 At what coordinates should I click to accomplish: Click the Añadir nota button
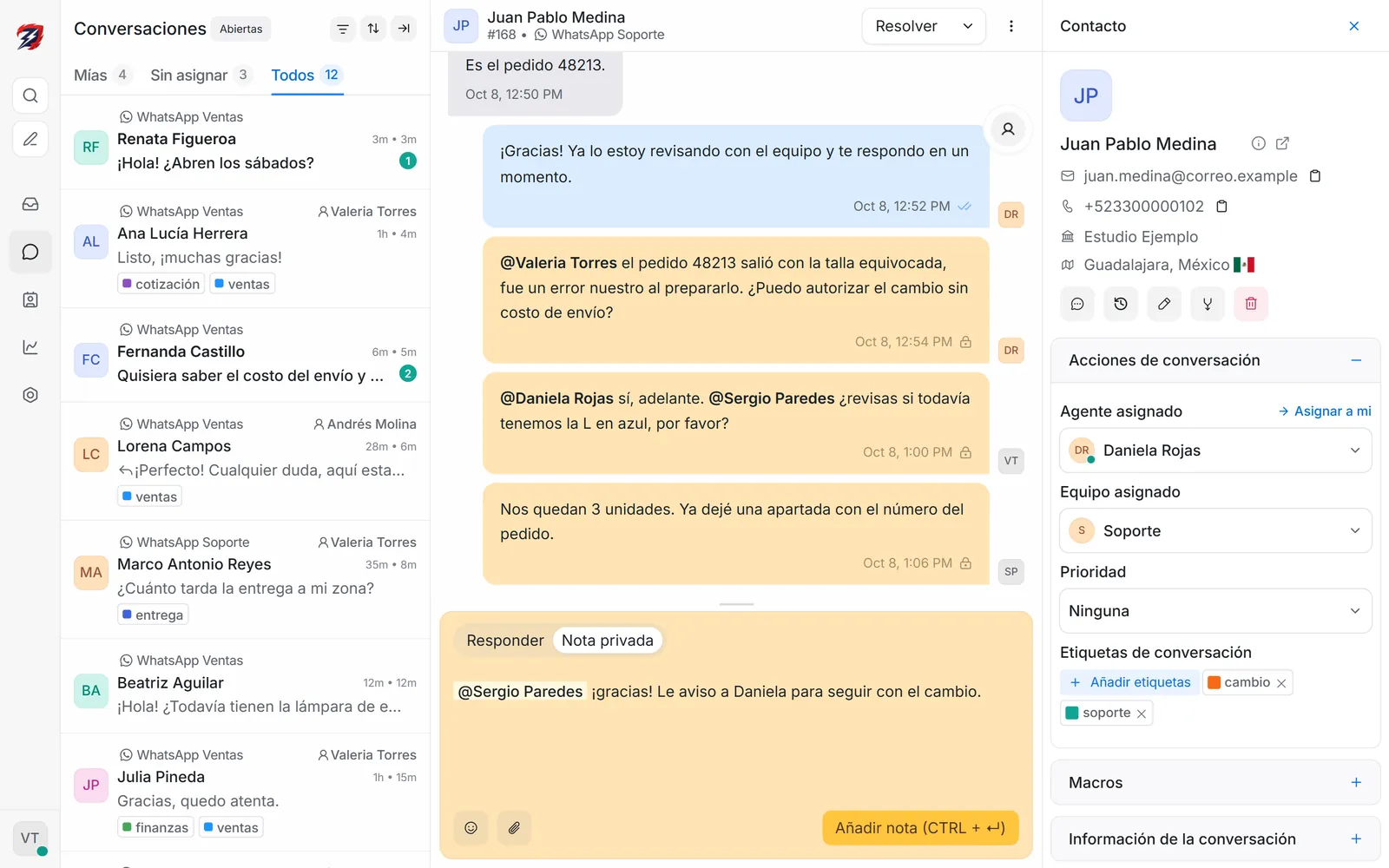[x=920, y=828]
